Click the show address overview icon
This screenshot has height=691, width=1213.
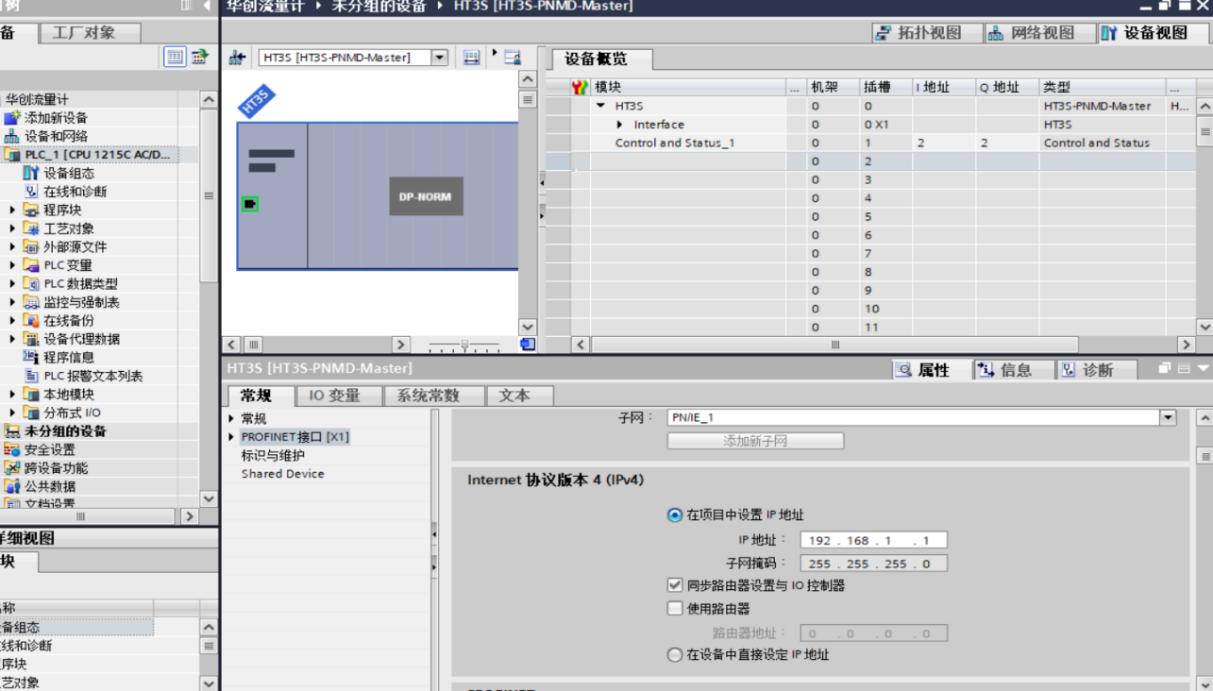coord(513,58)
